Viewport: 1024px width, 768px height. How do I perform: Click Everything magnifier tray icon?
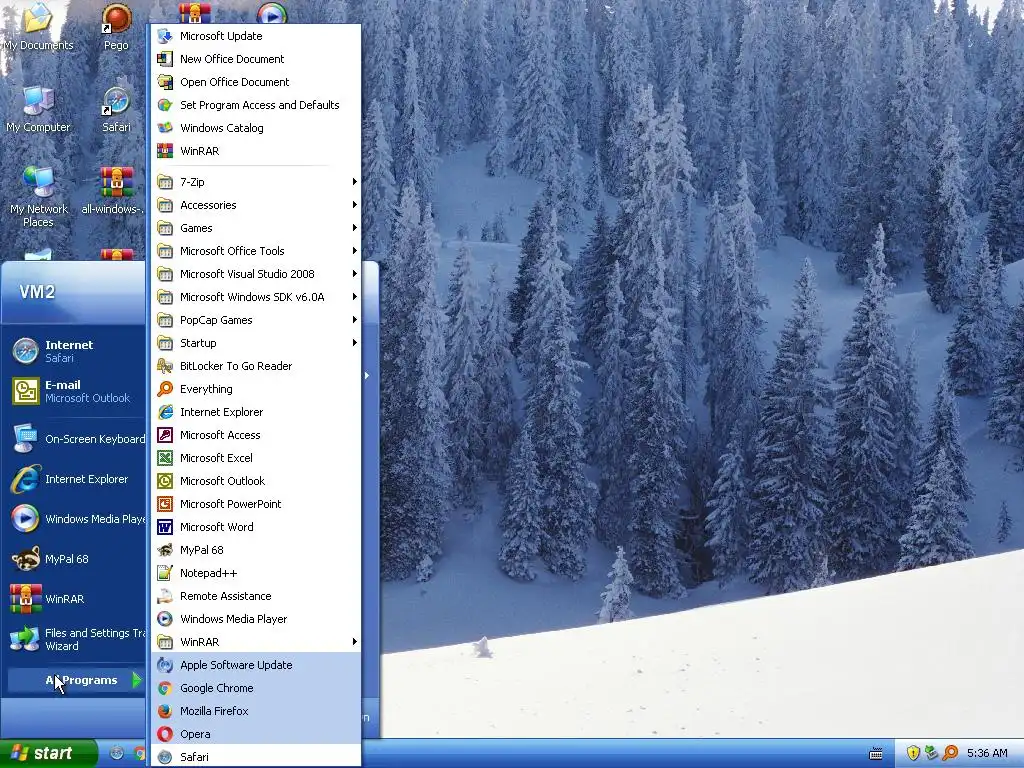click(x=950, y=753)
